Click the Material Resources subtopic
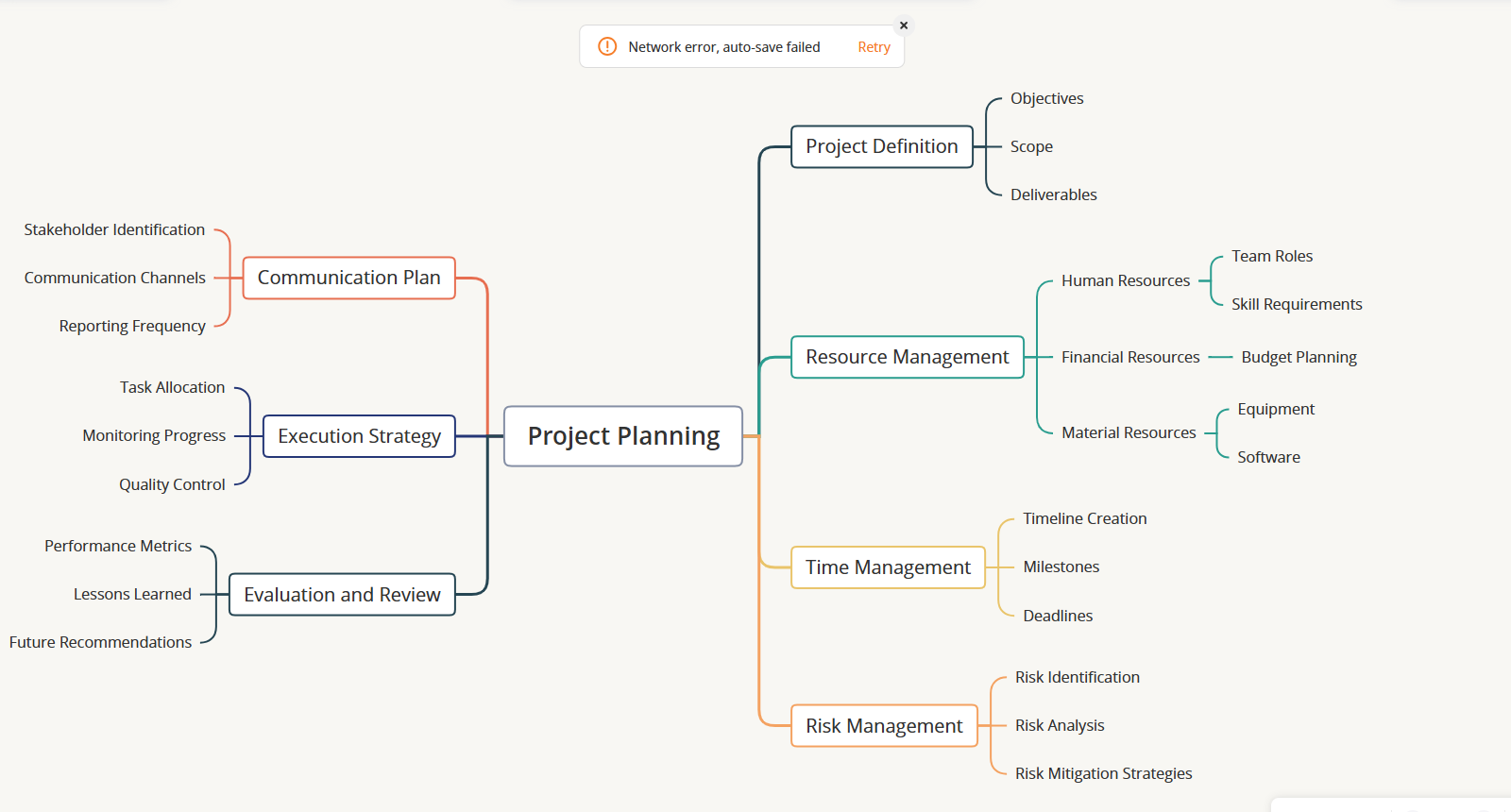This screenshot has width=1511, height=812. tap(1128, 432)
